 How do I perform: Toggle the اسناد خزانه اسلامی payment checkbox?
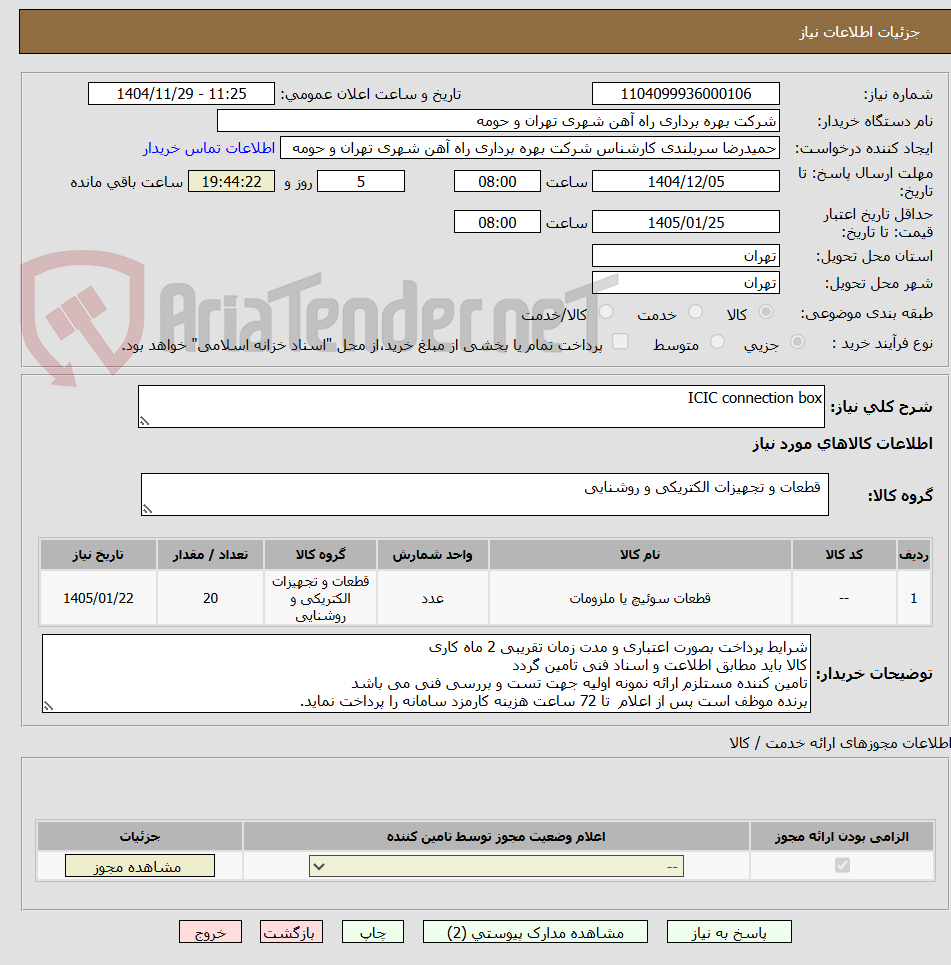click(x=620, y=342)
